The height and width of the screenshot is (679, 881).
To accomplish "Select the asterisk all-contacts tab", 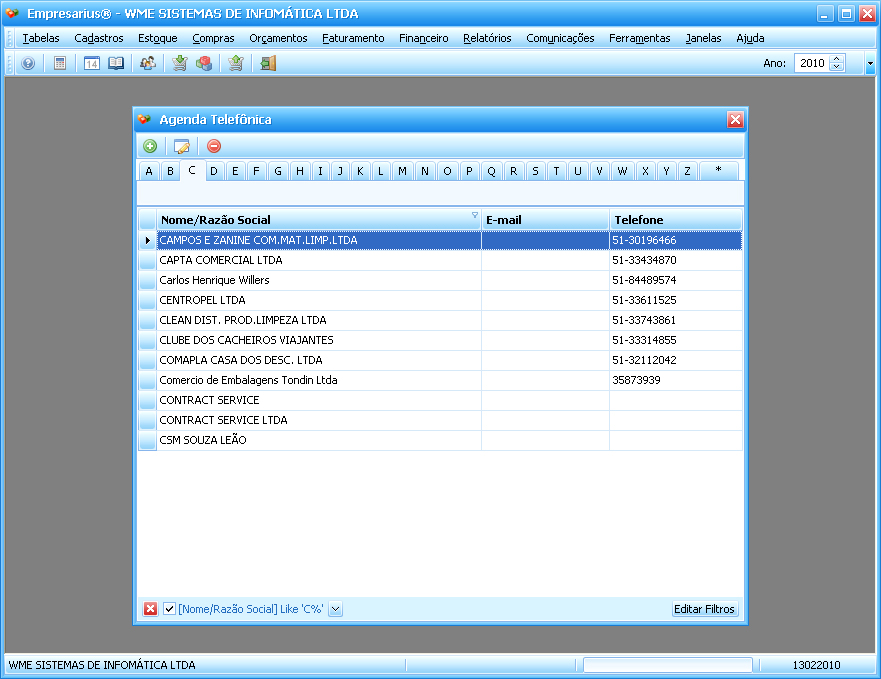I will [718, 171].
